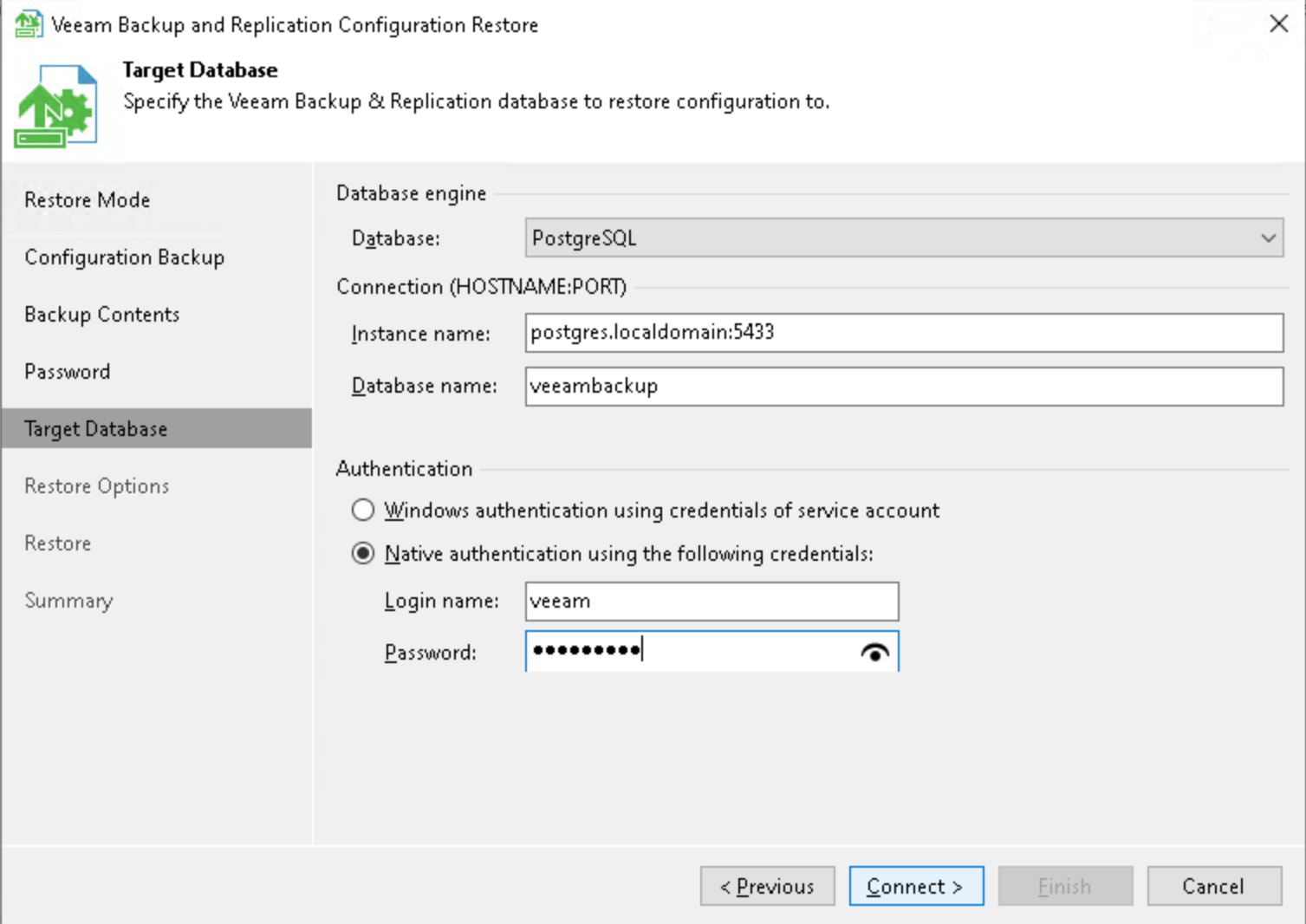The height and width of the screenshot is (924, 1306).
Task: Select the Target Database step
Action: (157, 428)
